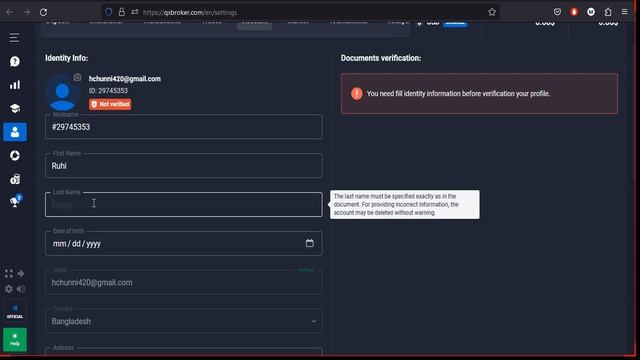Open settings gear in sidebar
Viewport: 640px width, 360px height.
[9, 289]
